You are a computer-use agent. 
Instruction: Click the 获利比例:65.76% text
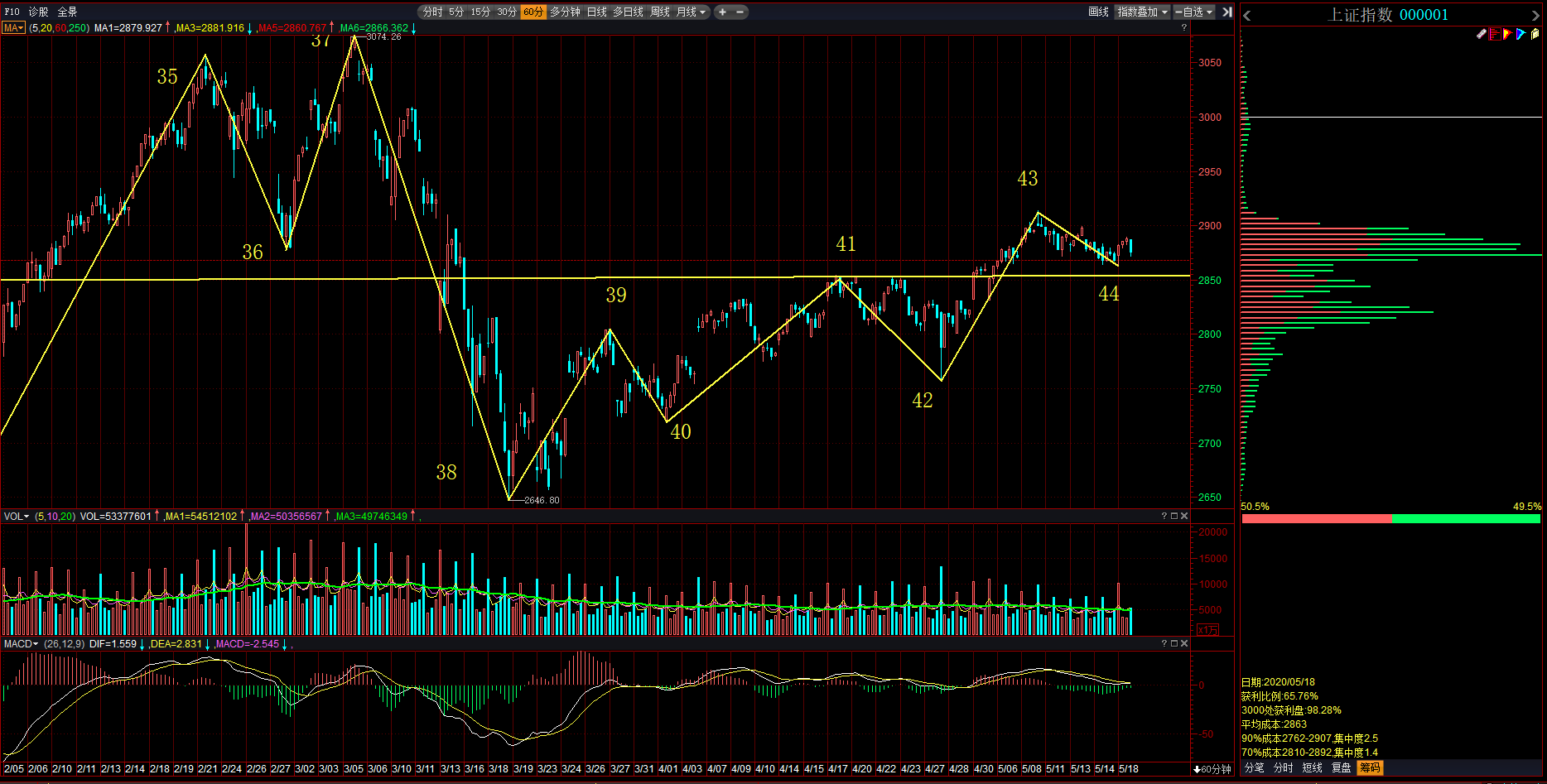[x=1280, y=696]
